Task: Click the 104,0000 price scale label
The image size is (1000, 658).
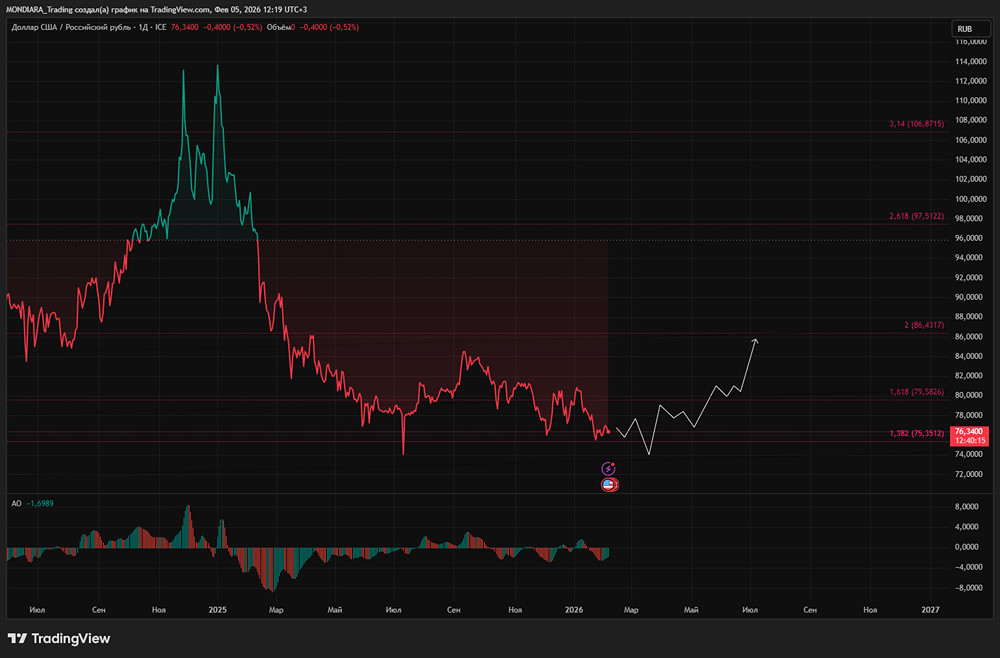Action: (x=971, y=159)
